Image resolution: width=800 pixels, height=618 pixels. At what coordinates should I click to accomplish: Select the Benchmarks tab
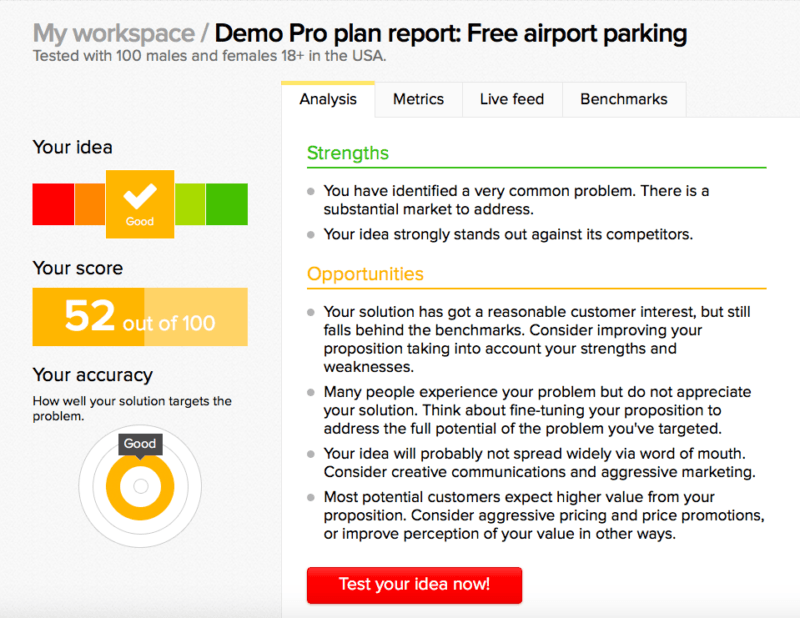[x=624, y=99]
